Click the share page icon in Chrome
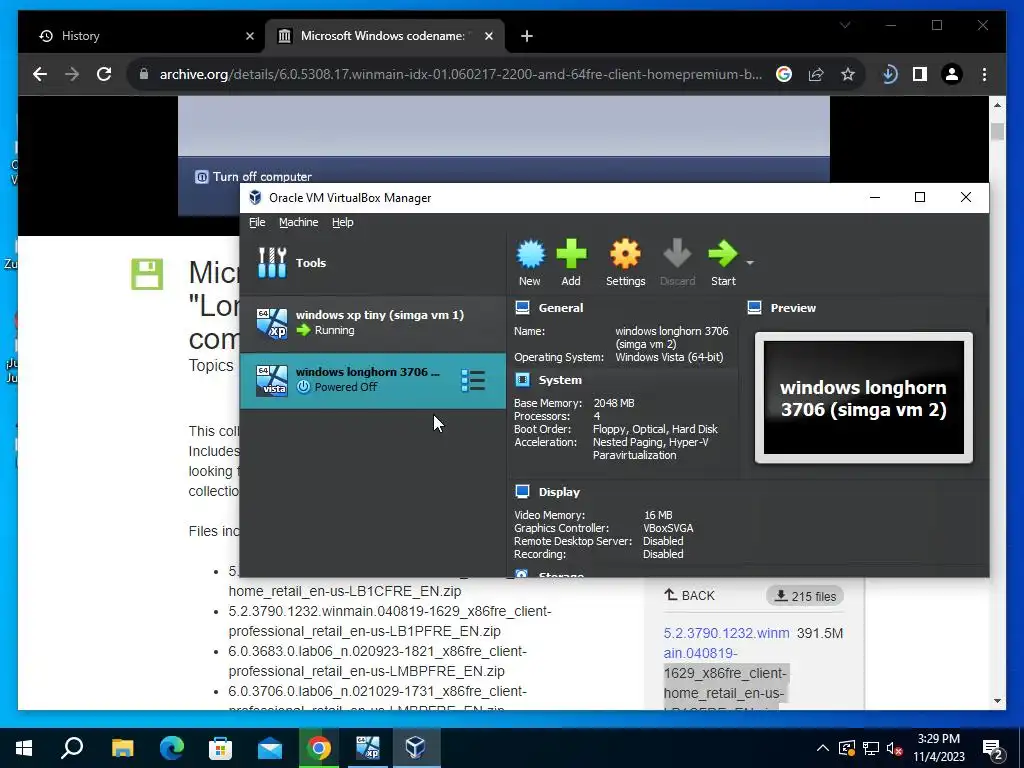Screen dimensions: 1024x768 [x=816, y=74]
